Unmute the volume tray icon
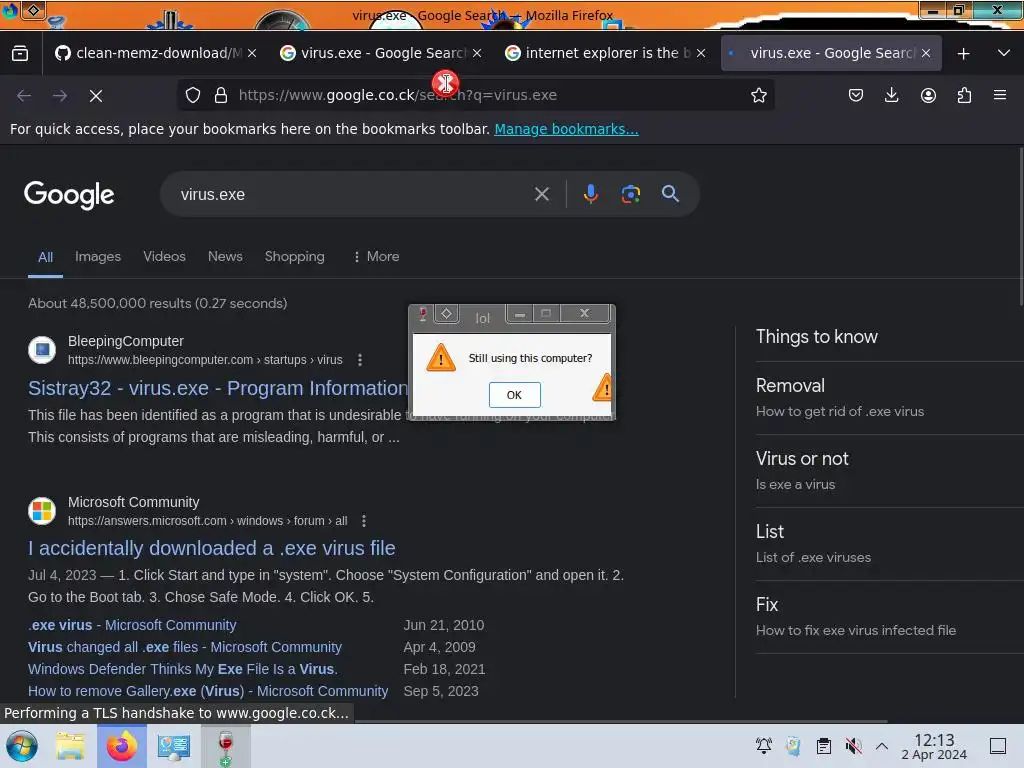Screen dimensions: 1024x768 pyautogui.click(x=853, y=745)
